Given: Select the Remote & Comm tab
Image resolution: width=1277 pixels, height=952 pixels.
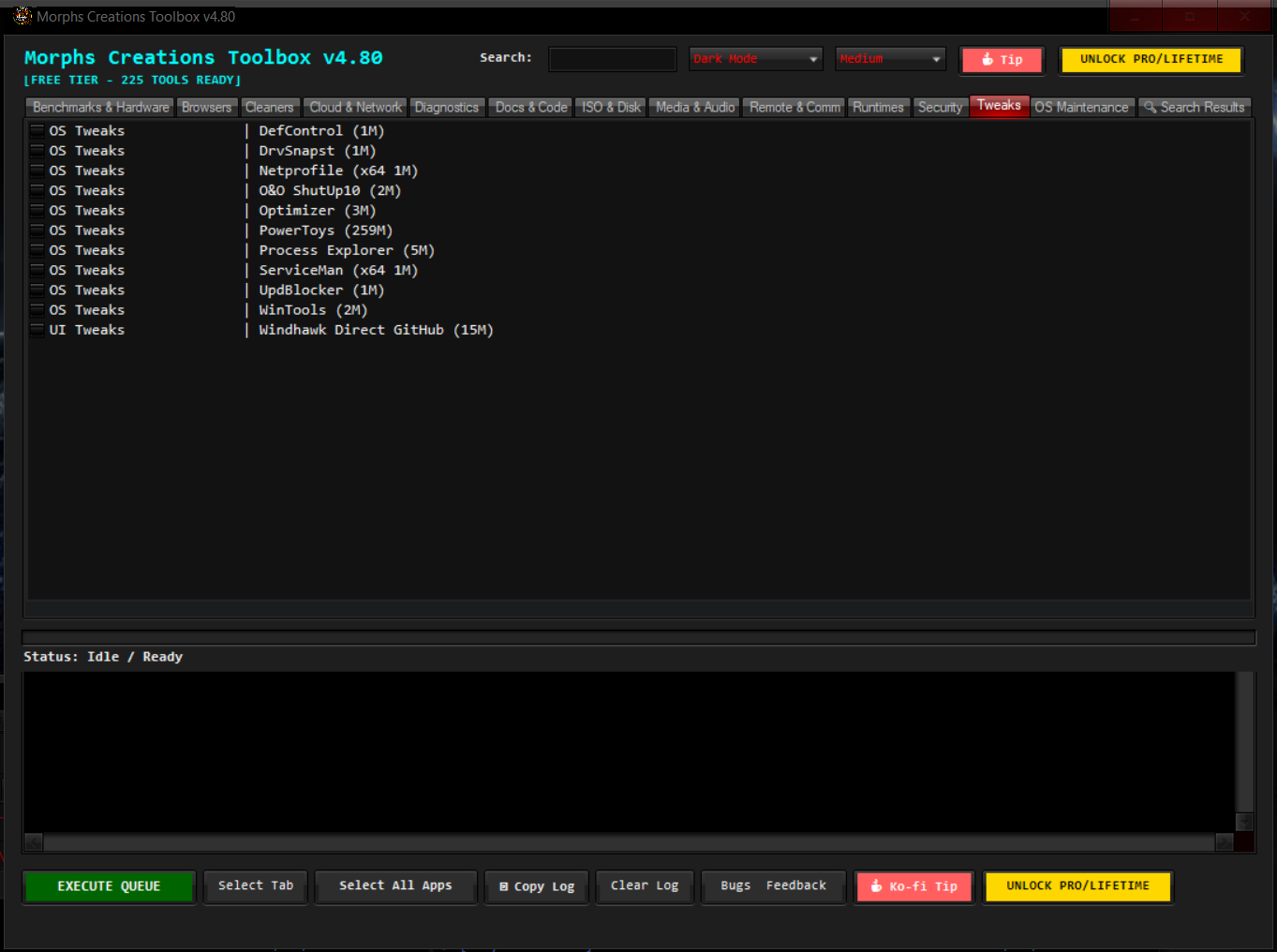Looking at the screenshot, I should point(794,108).
